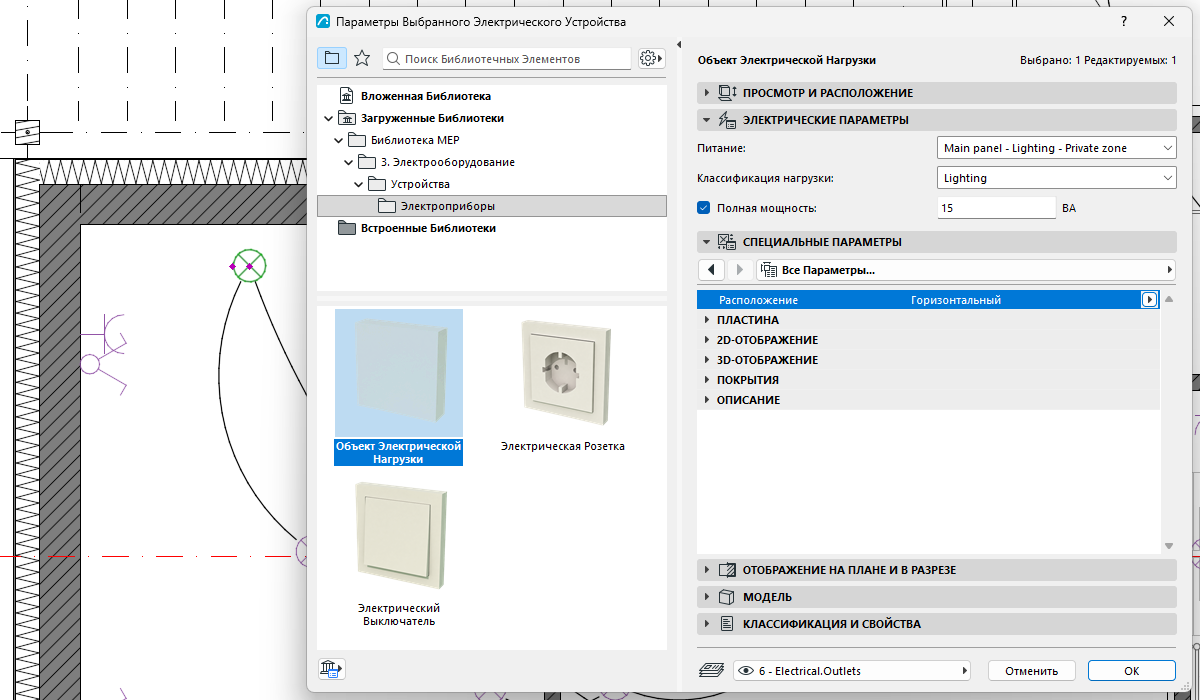The image size is (1200, 700).
Task: Open library search settings gear
Action: [x=652, y=58]
